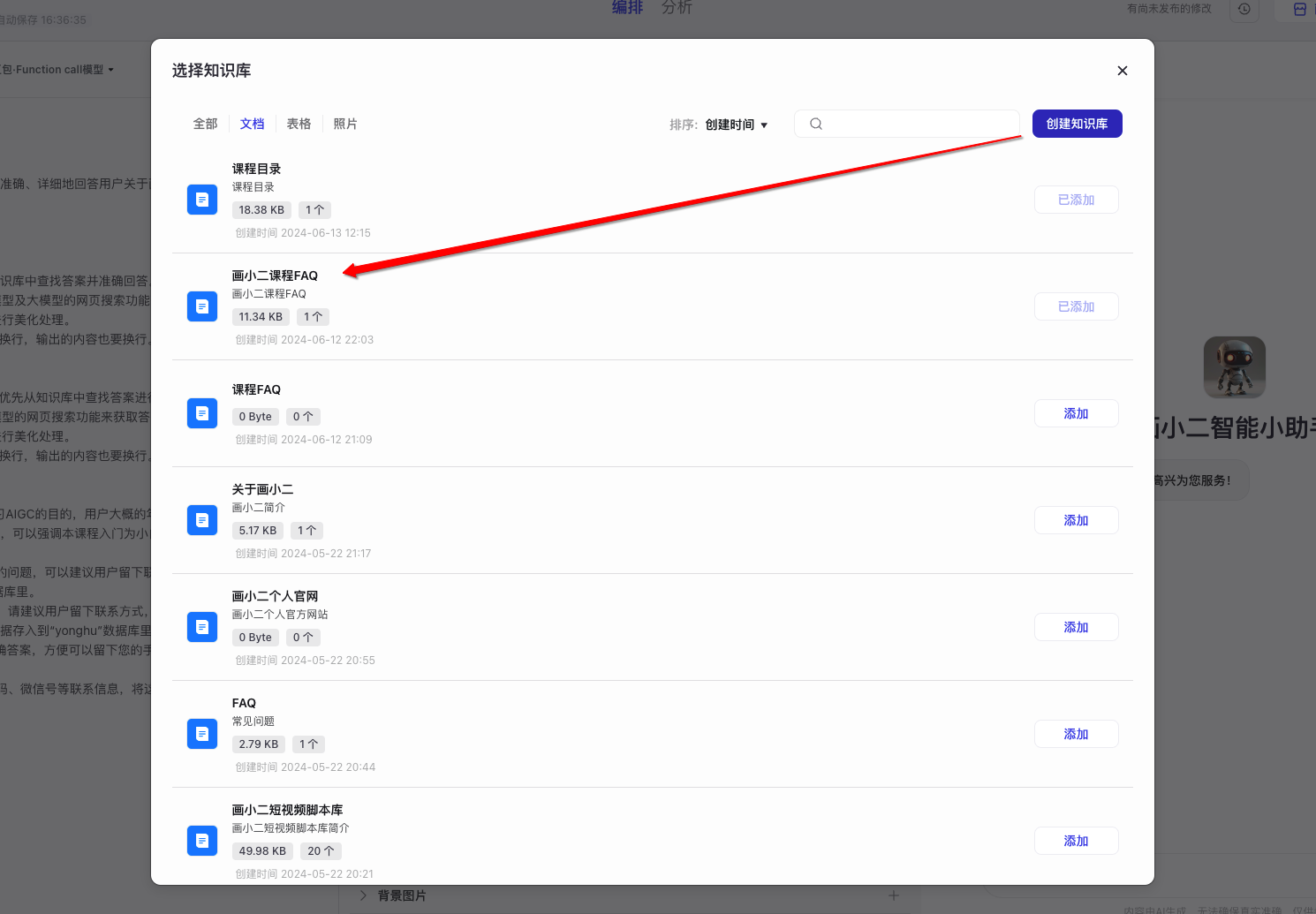Click the document icon beside 课程FAQ
This screenshot has height=914, width=1316.
(202, 413)
